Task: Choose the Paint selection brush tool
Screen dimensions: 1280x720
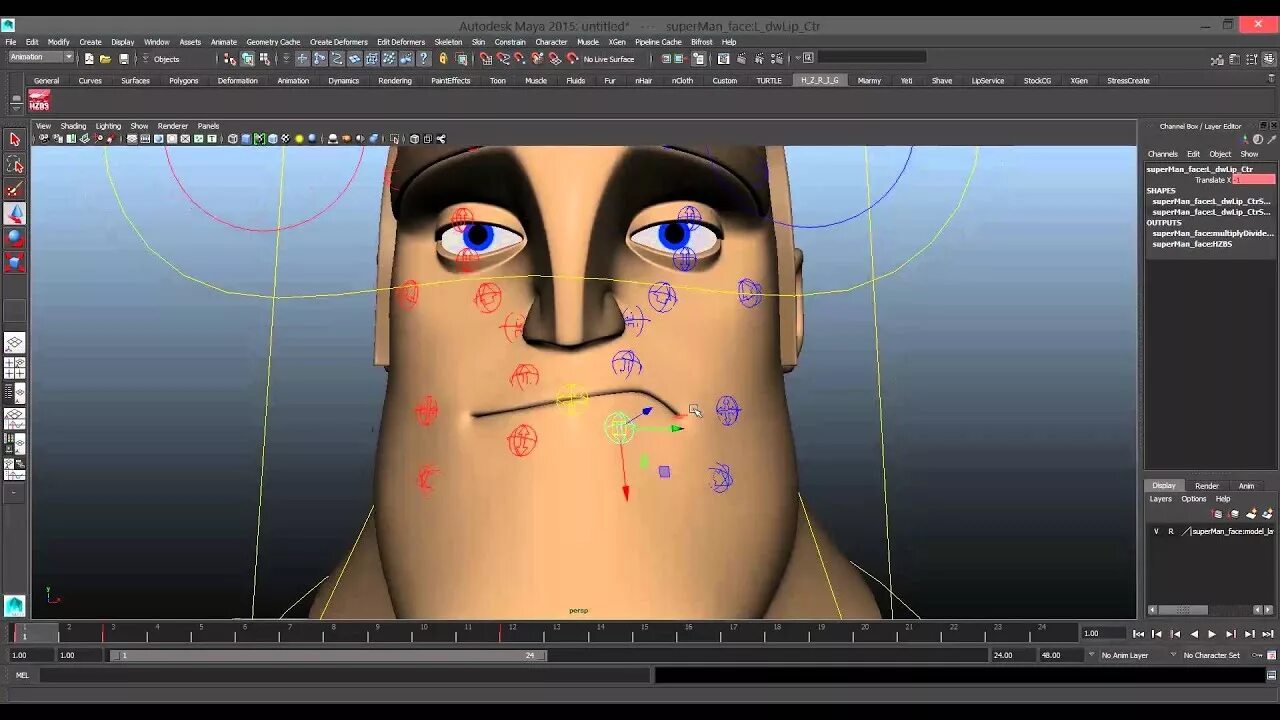Action: point(14,189)
